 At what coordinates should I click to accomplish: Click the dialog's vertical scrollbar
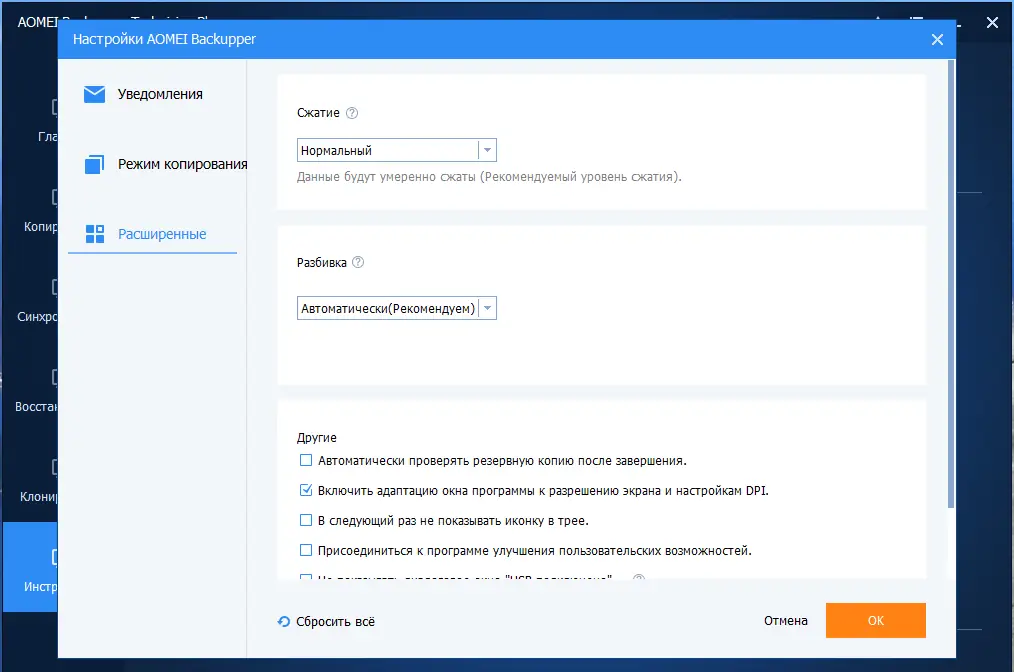pos(951,285)
